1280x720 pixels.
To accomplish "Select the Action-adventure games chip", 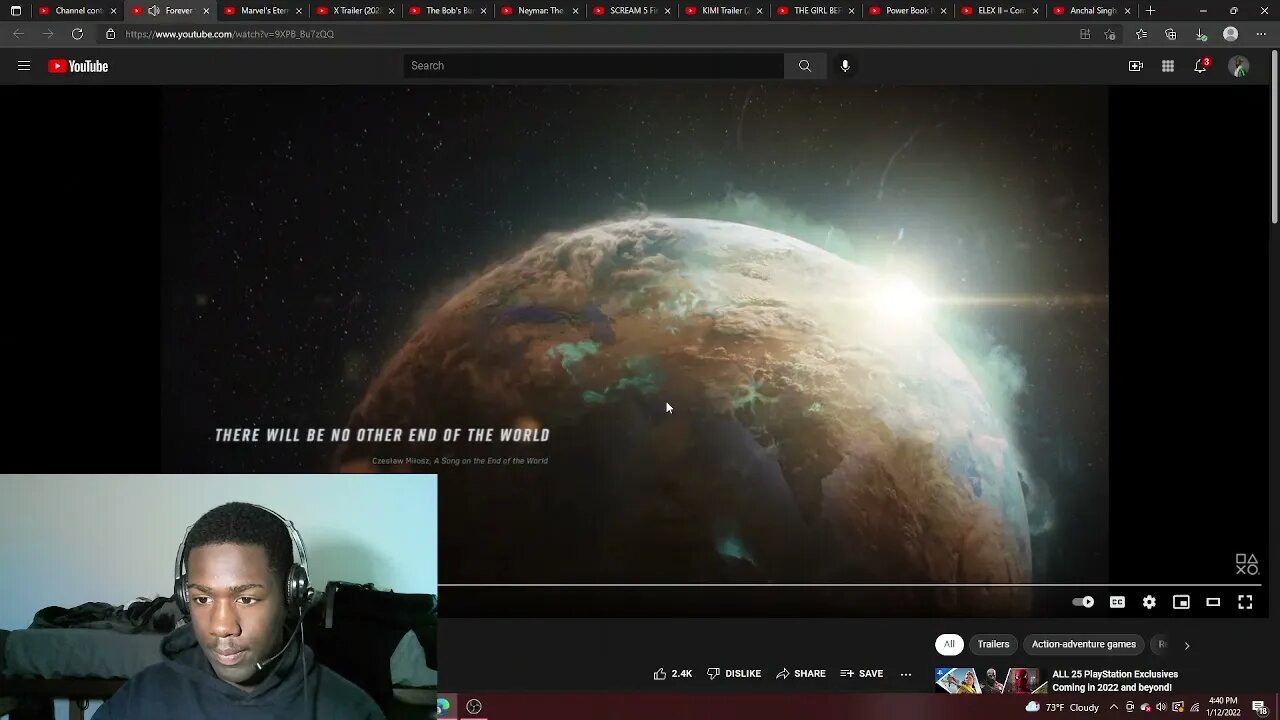I will coord(1083,645).
